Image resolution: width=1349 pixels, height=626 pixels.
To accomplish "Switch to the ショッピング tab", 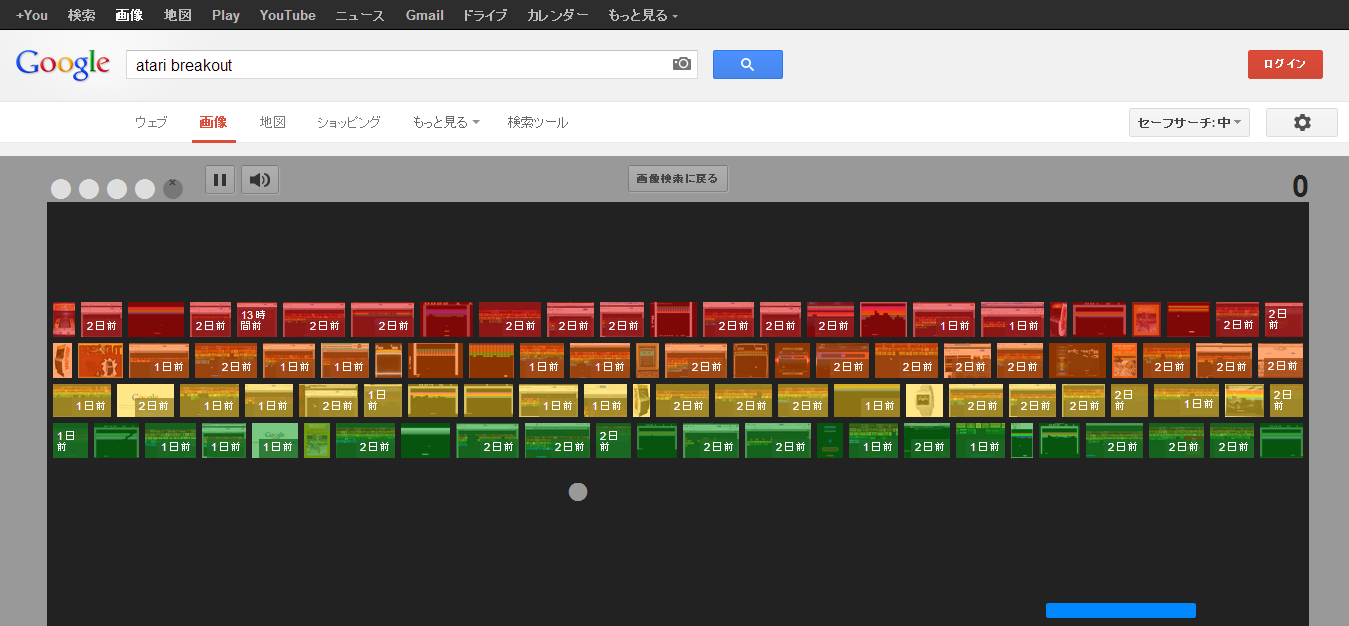I will [x=349, y=122].
